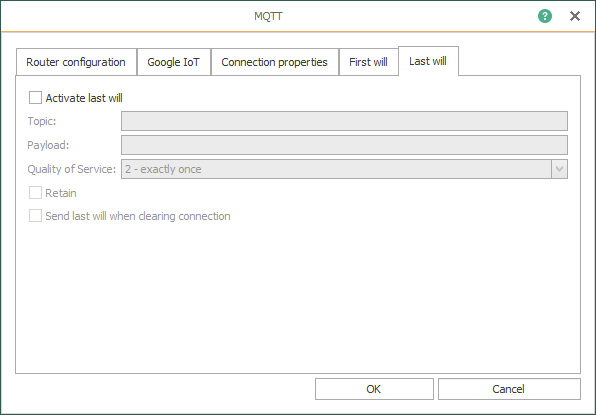
Task: Open the Google IoT tab
Action: (x=173, y=62)
